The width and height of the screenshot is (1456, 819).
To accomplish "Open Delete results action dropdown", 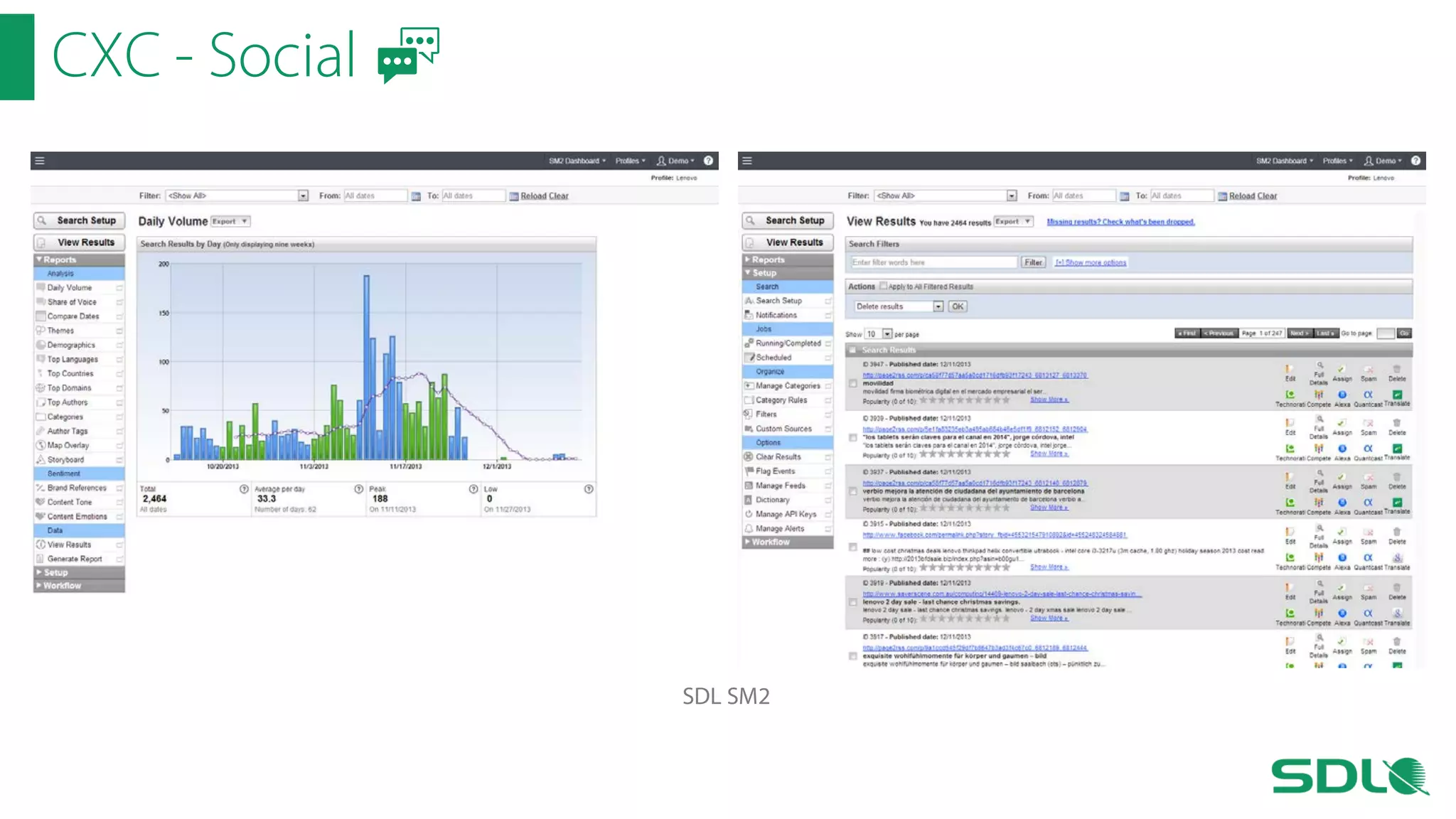I will pyautogui.click(x=899, y=306).
